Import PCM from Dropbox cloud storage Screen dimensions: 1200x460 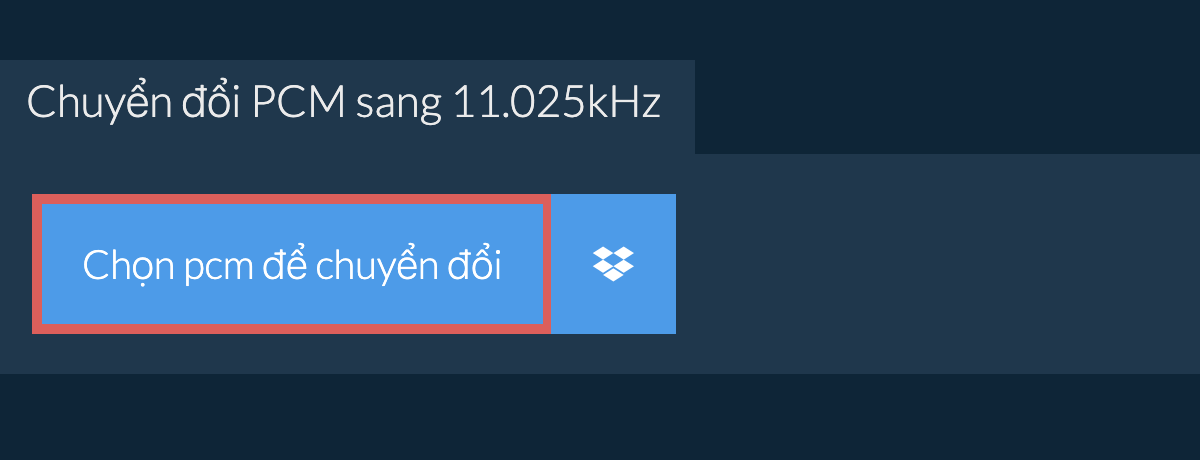click(614, 264)
